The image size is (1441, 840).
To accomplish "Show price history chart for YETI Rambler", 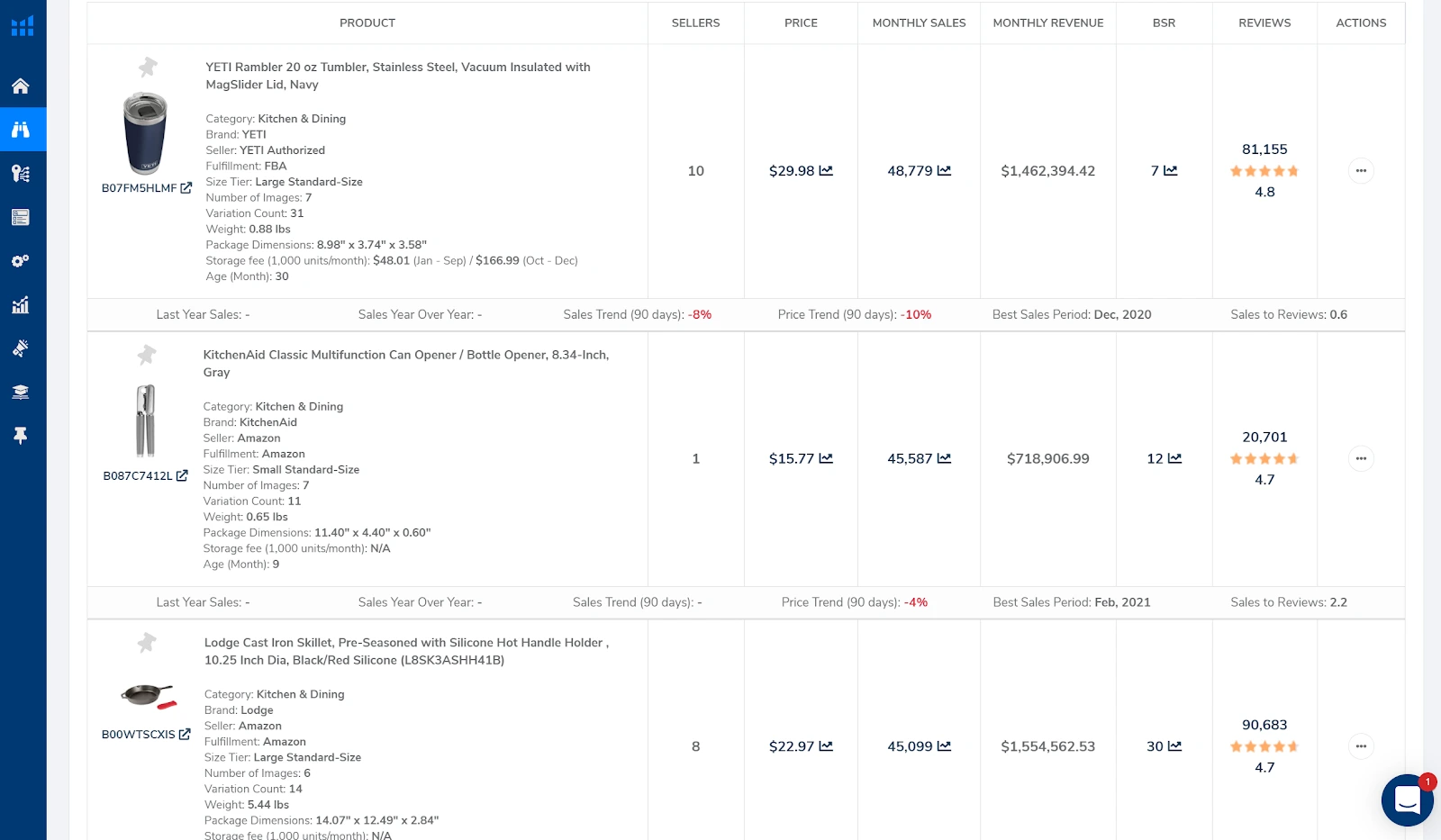I will [826, 171].
